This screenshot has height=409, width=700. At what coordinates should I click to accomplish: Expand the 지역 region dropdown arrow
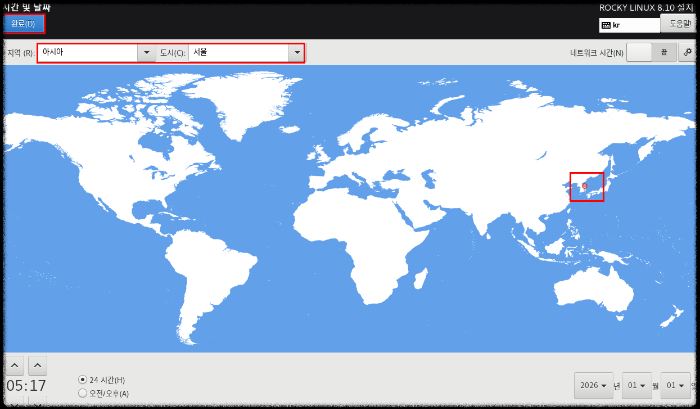point(146,53)
